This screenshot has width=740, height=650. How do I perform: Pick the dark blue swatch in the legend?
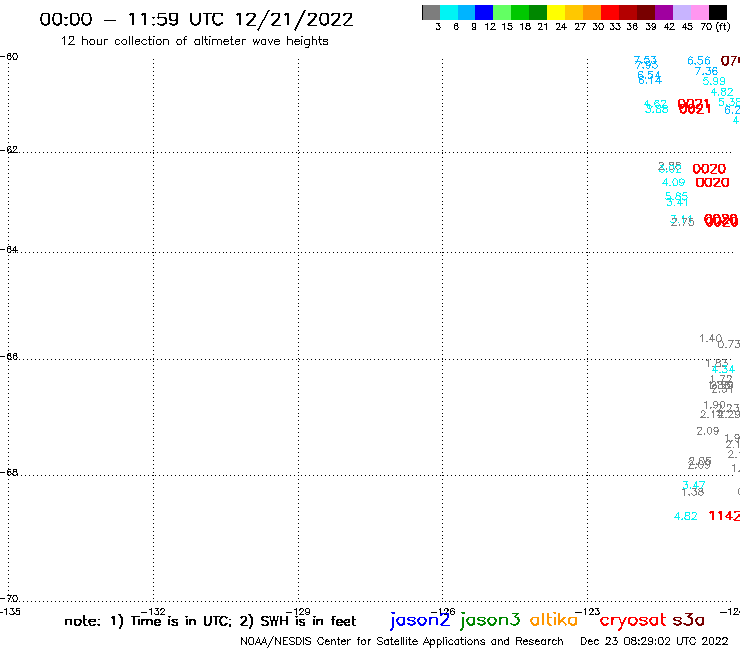pyautogui.click(x=484, y=12)
